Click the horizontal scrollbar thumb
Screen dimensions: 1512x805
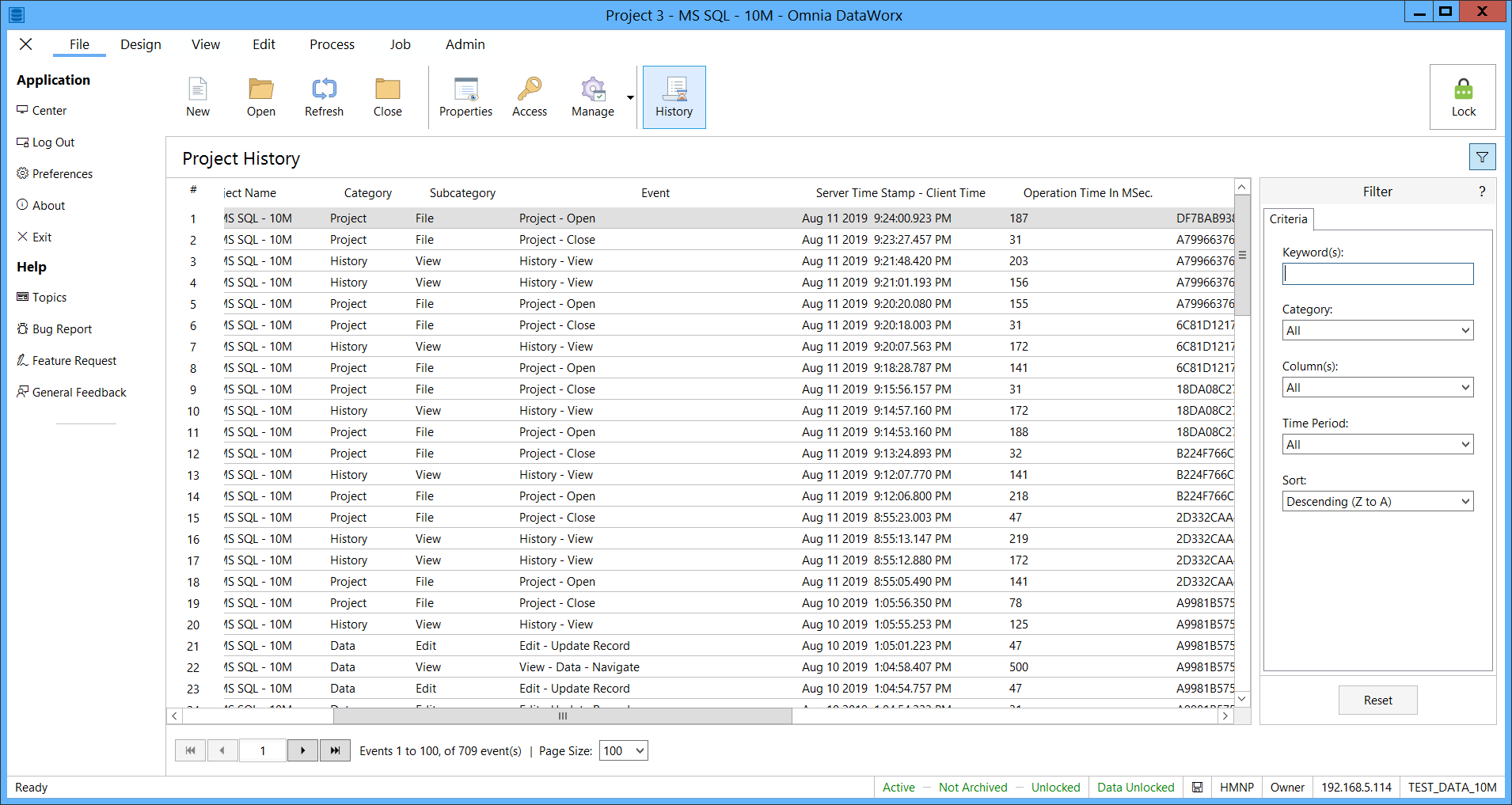tap(563, 716)
